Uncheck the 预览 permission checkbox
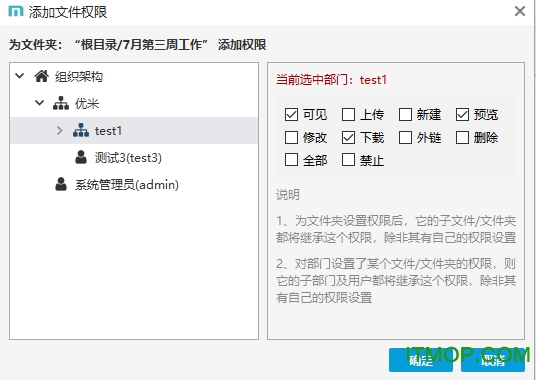The height and width of the screenshot is (380, 536). [462, 114]
